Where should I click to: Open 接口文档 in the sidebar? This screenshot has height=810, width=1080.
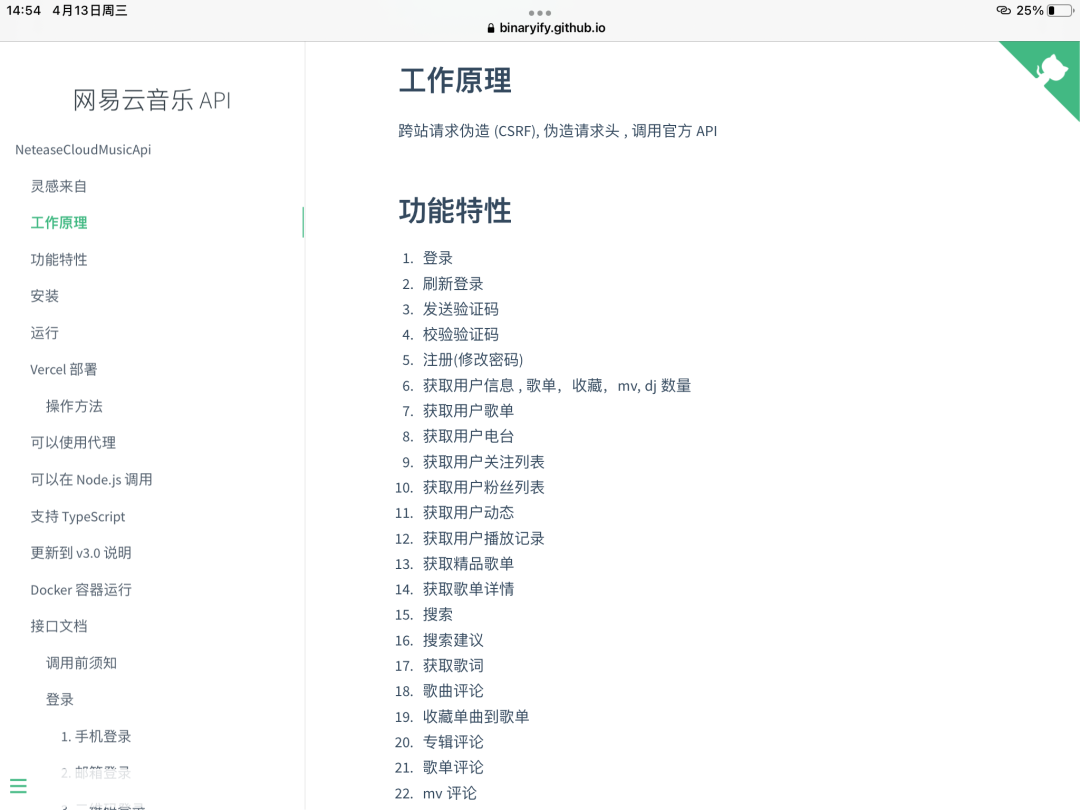(59, 626)
